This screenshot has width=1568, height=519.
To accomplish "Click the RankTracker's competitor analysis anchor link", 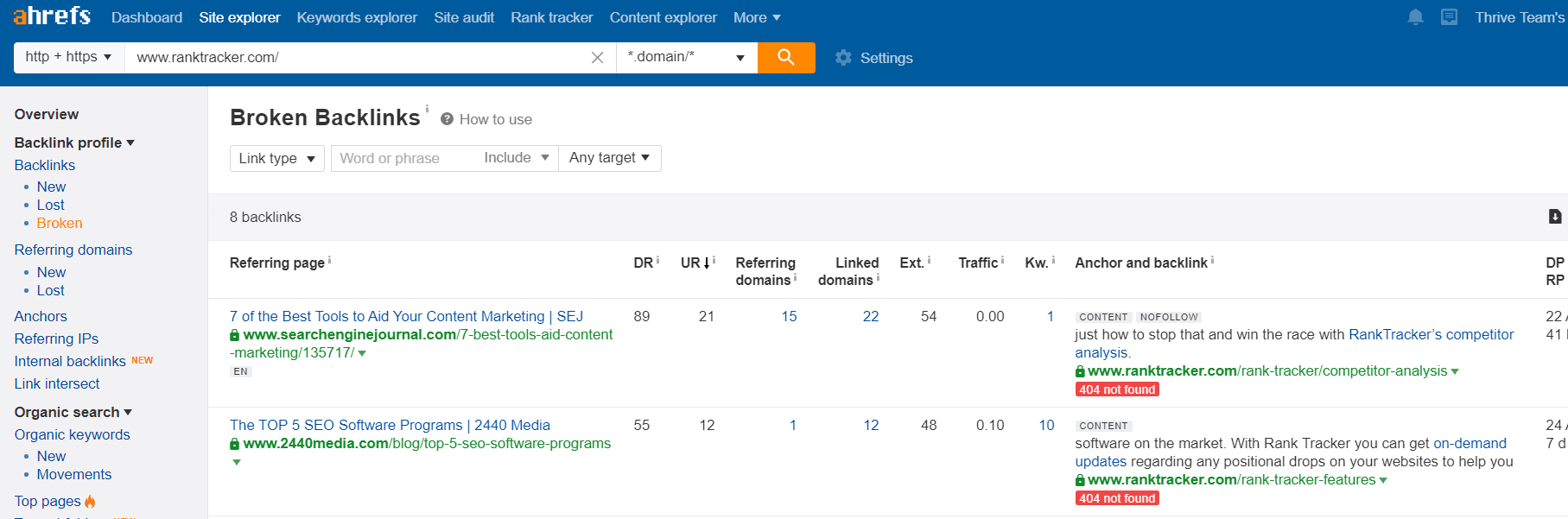I will [1432, 334].
